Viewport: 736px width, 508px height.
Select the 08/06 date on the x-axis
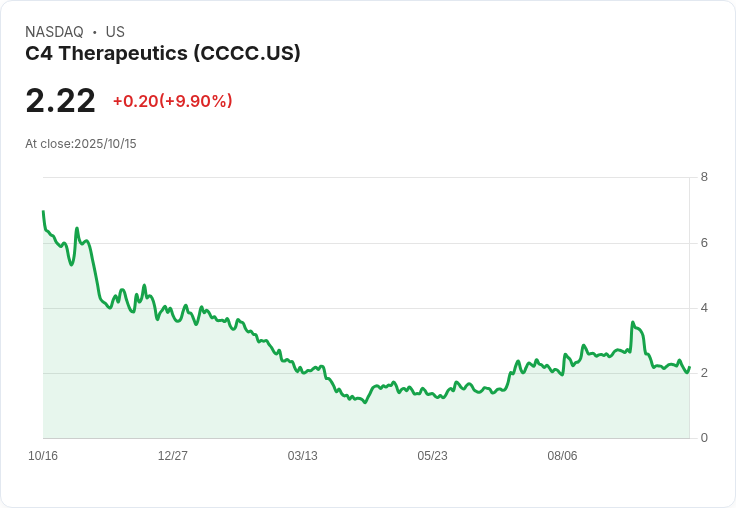[562, 456]
